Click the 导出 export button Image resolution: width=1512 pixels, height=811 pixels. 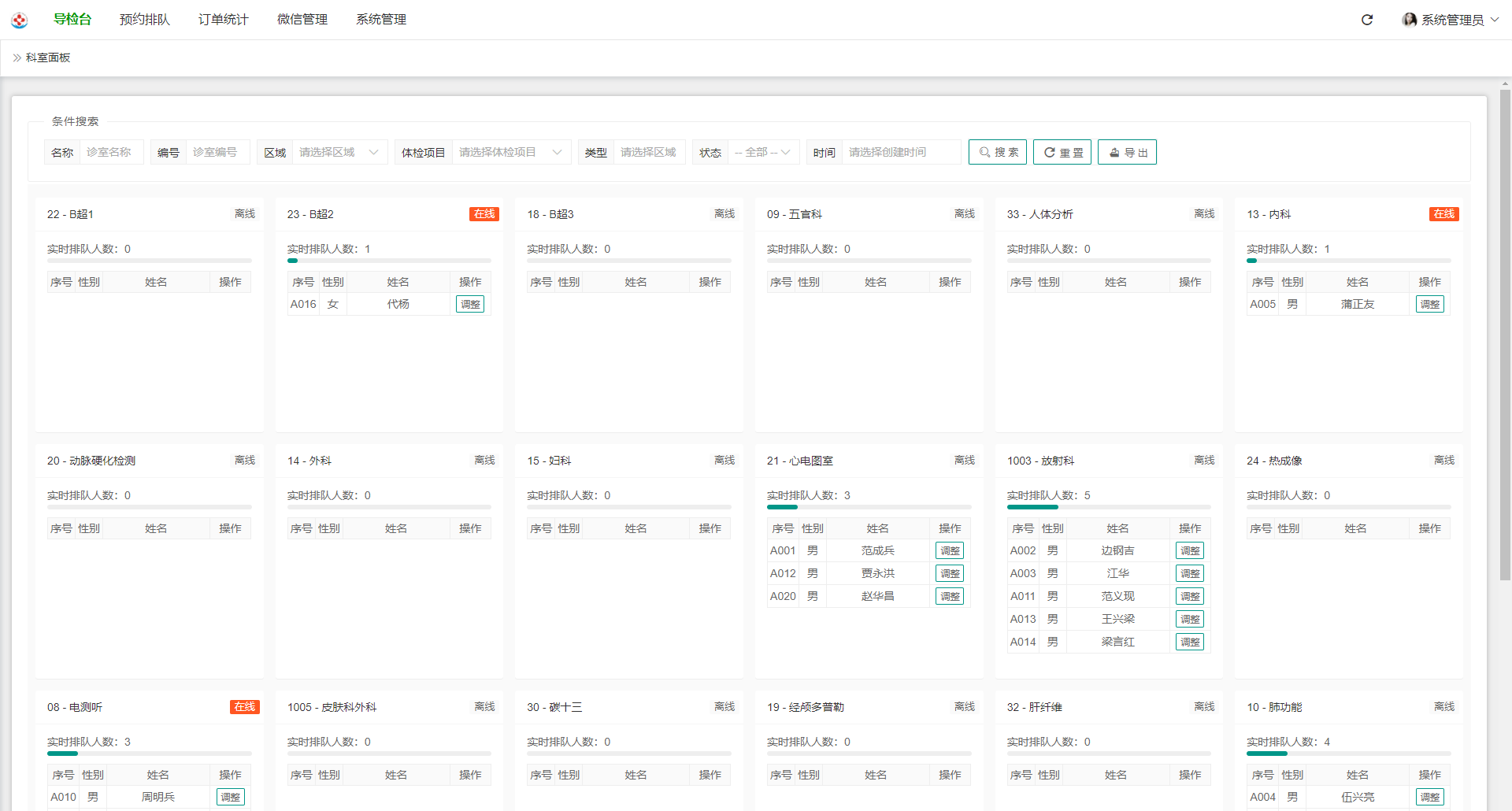point(1127,152)
